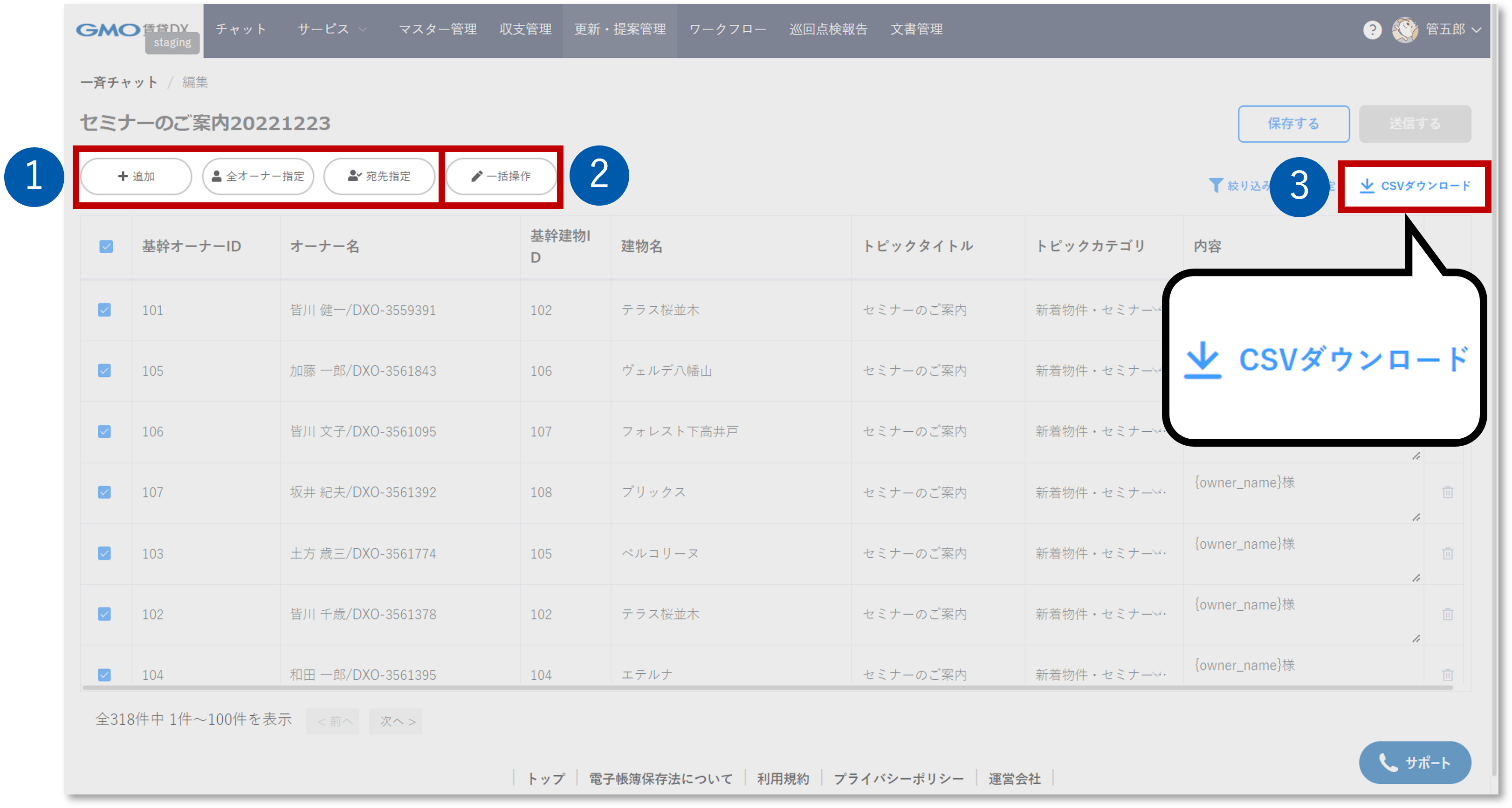Click the 全オーナー指定 button
This screenshot has height=808, width=1512.
click(258, 176)
